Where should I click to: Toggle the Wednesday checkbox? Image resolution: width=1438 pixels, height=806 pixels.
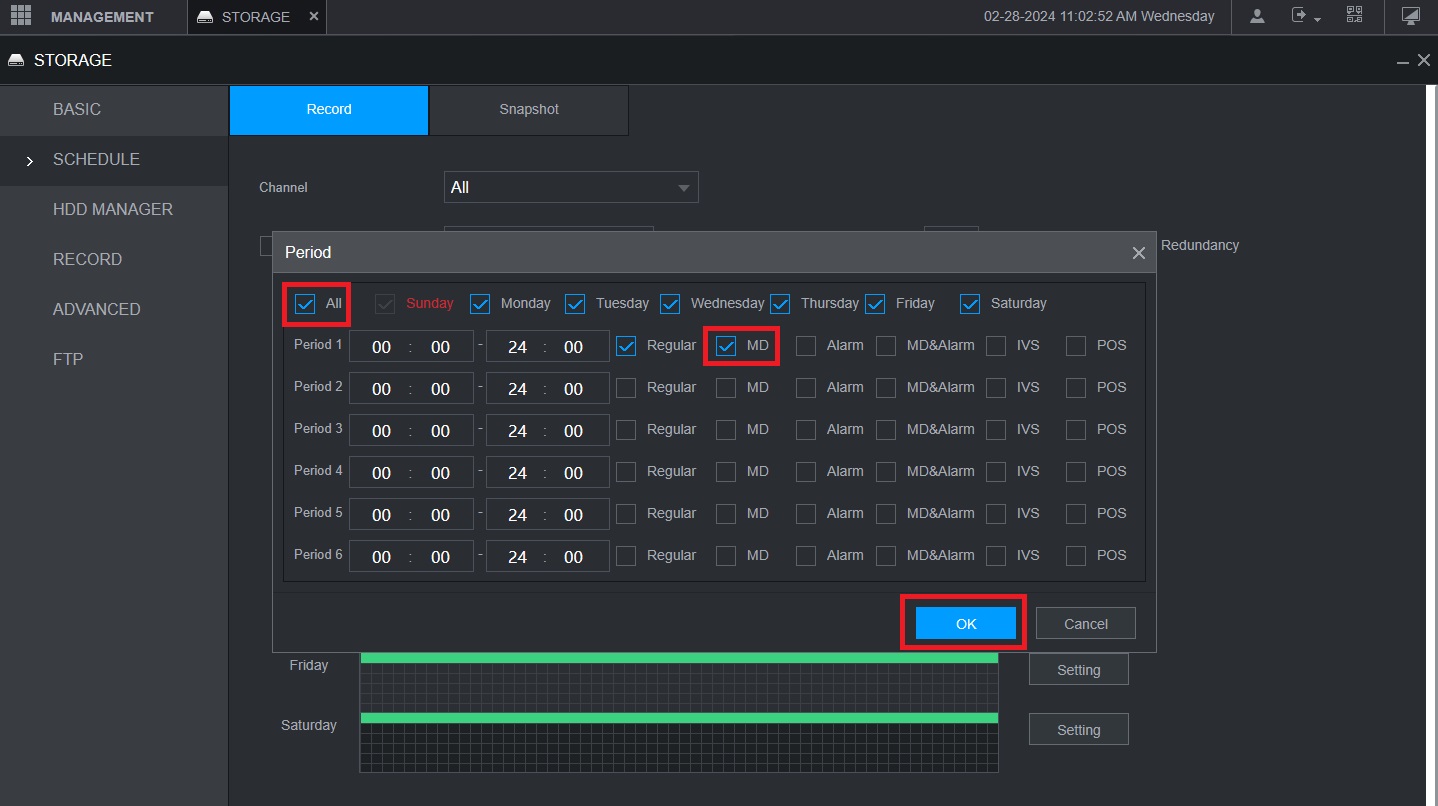click(x=670, y=303)
